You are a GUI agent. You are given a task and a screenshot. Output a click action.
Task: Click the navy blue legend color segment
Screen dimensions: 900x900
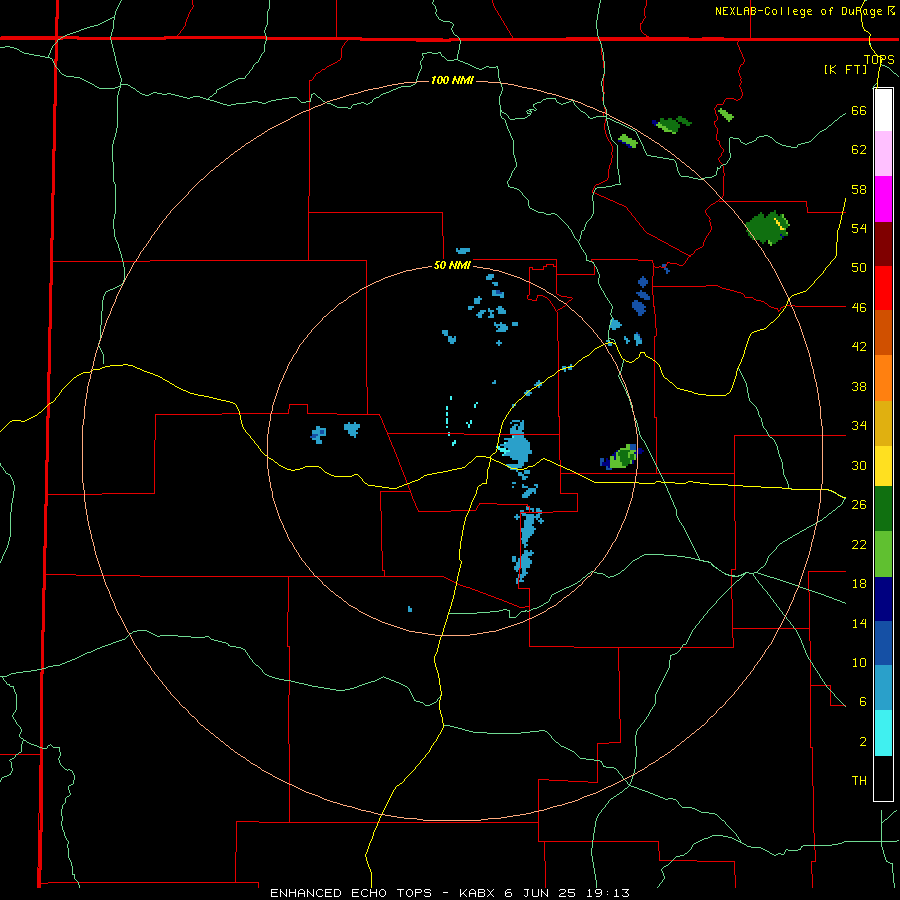tap(883, 599)
